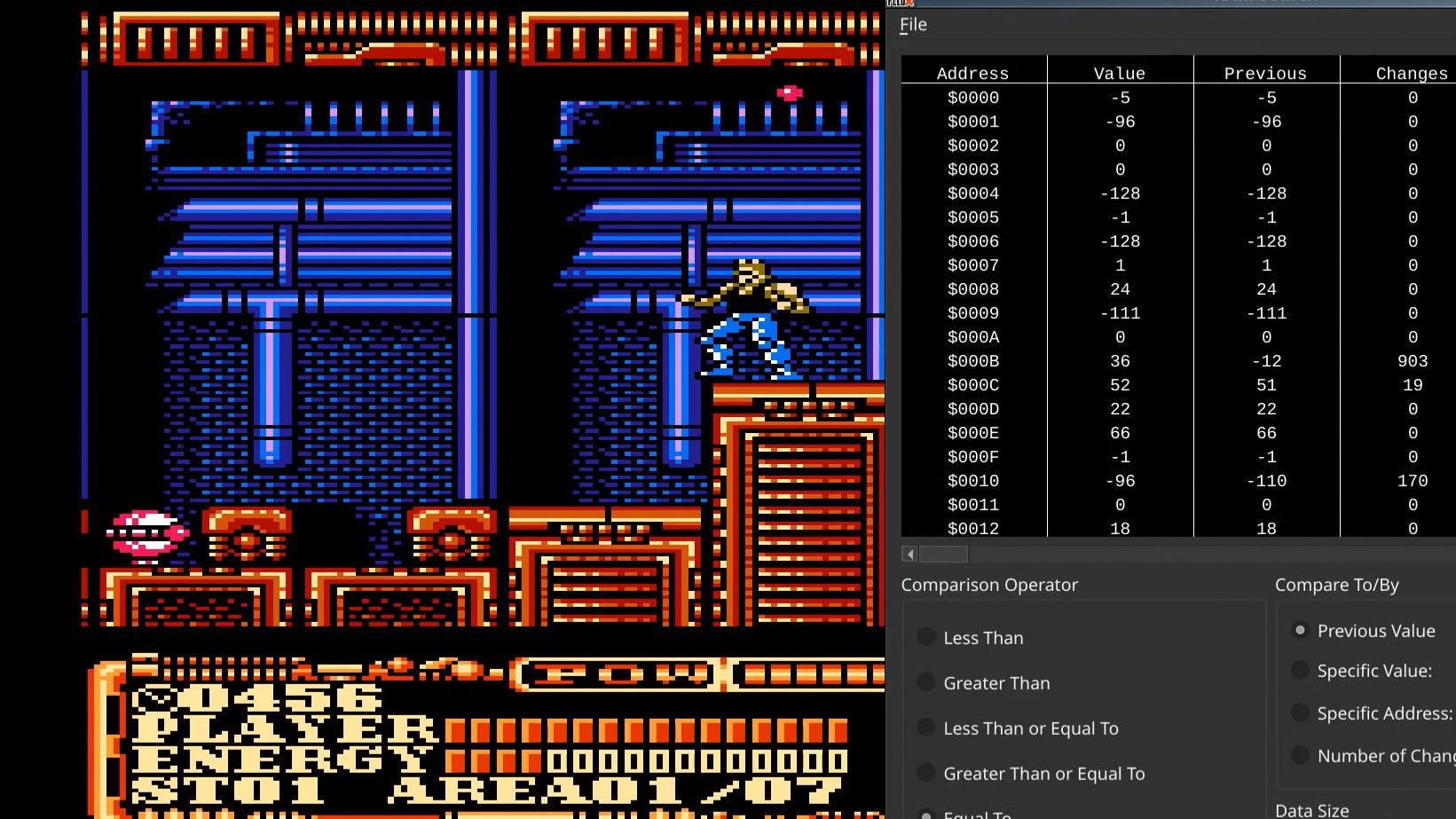Choose Less Than or Equal To operator
The height and width of the screenshot is (819, 1456).
[926, 728]
